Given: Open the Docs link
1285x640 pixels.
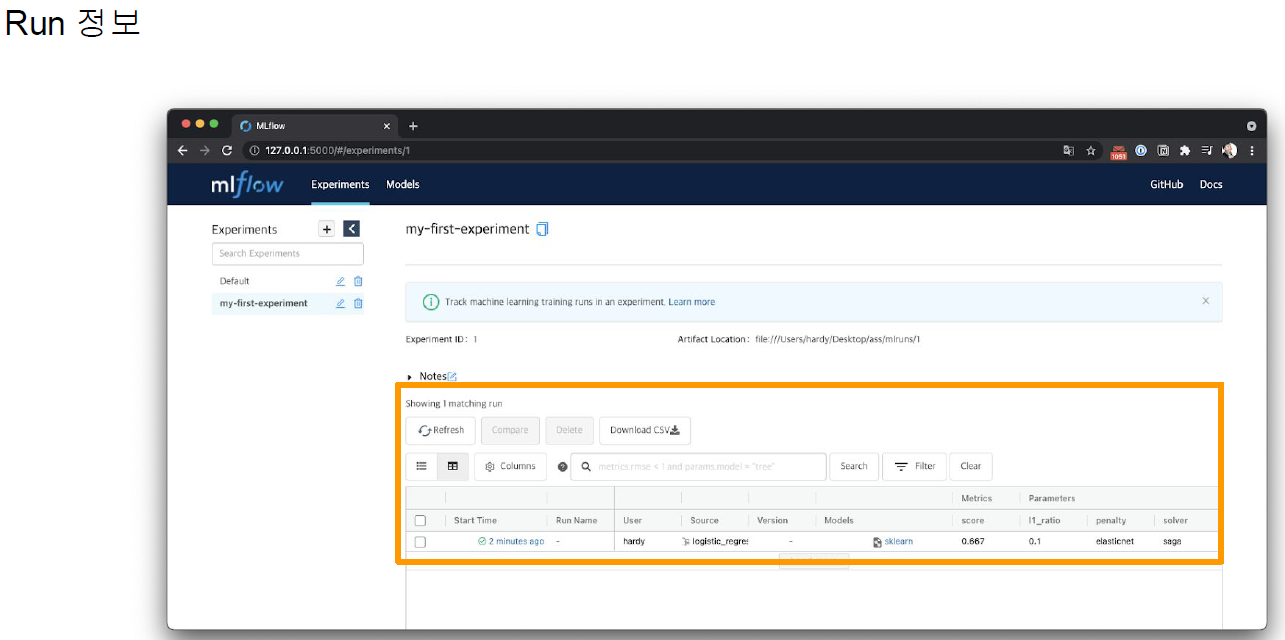Looking at the screenshot, I should [1211, 184].
